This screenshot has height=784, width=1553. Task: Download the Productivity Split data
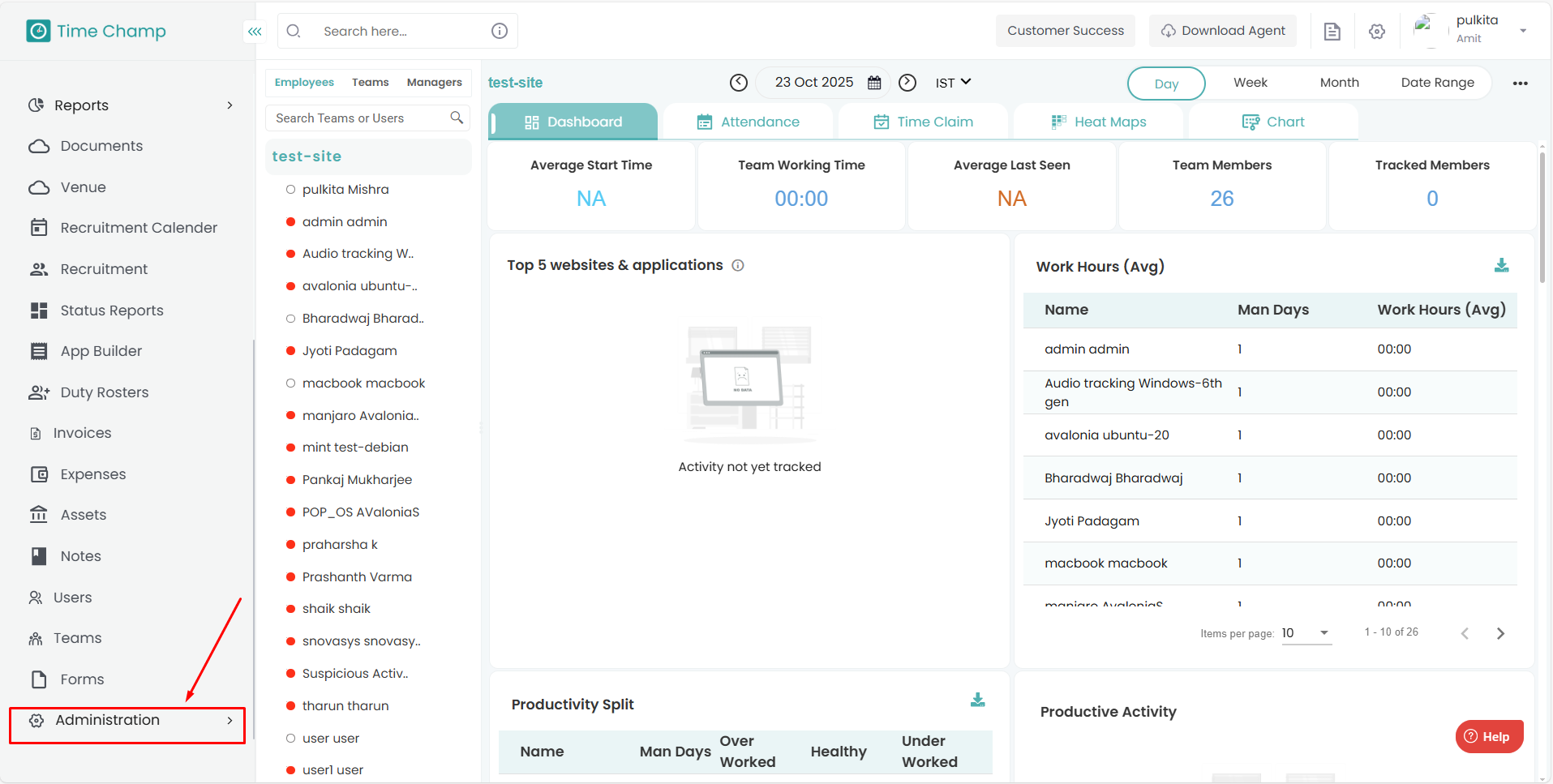point(977,700)
